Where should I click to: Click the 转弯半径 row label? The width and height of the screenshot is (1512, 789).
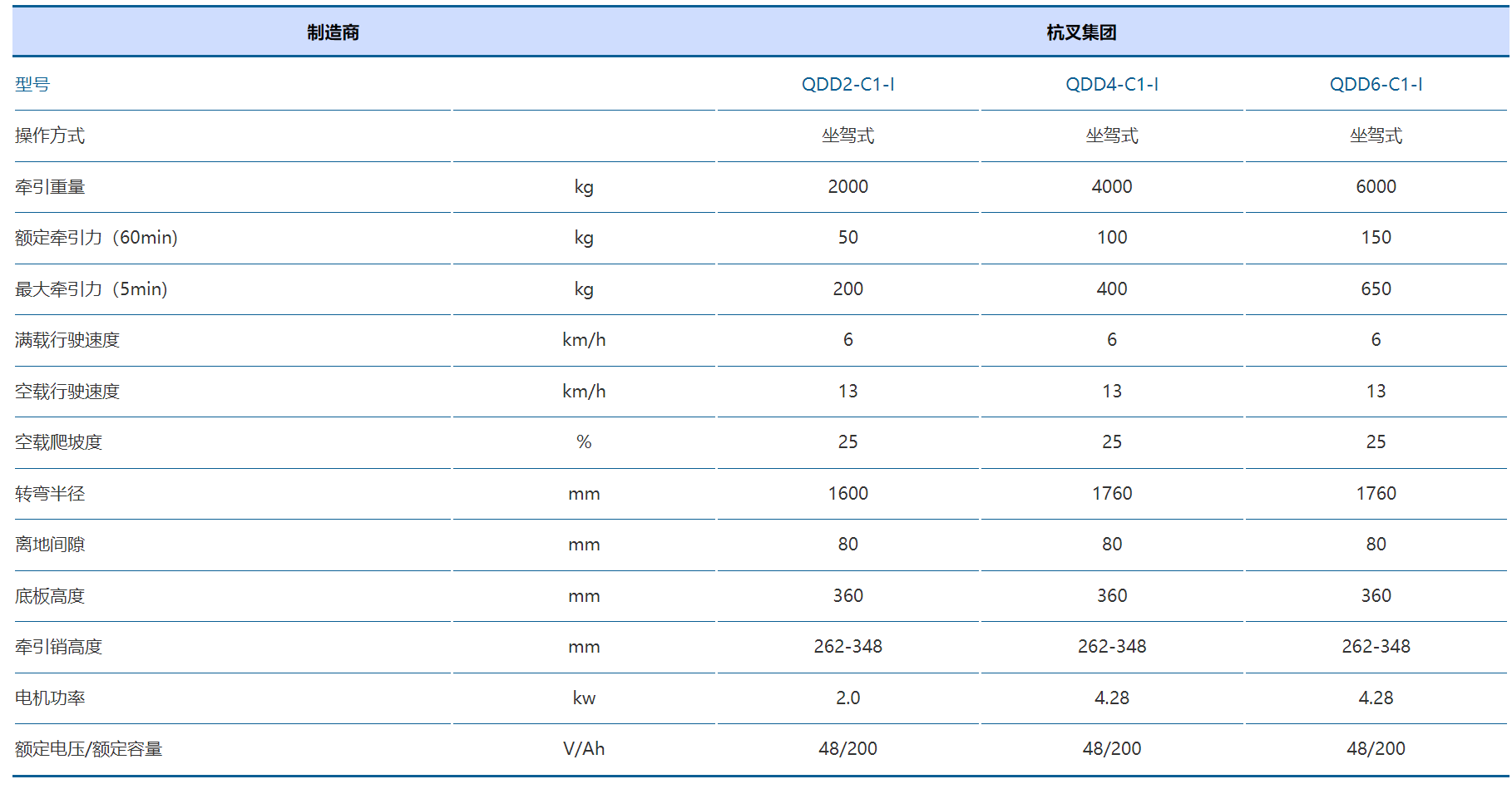[50, 494]
